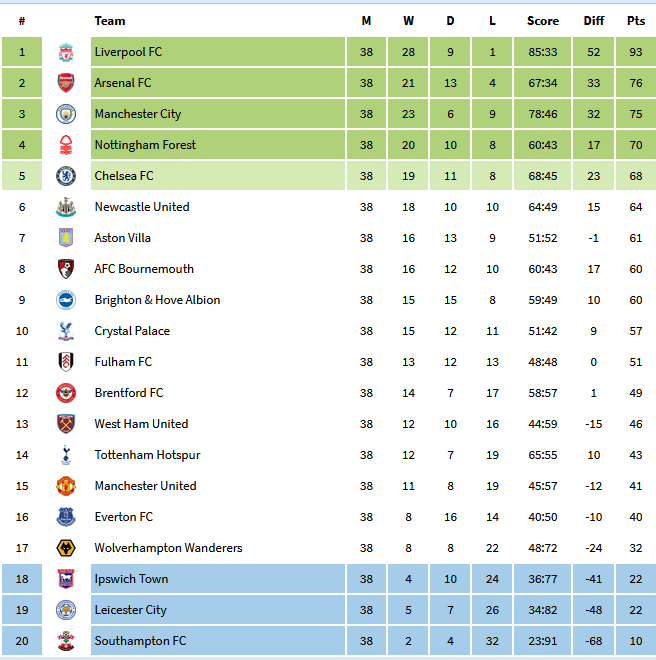Click the Southampton FC badge icon
The image size is (656, 660).
click(66, 641)
